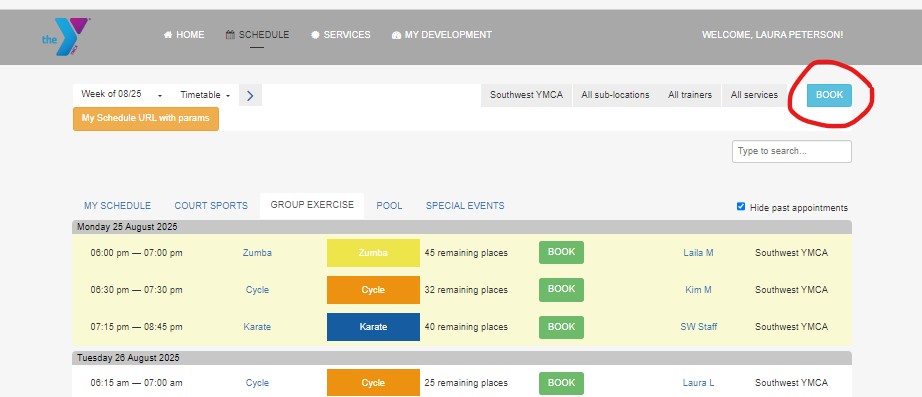Focus the Type to search field
Image resolution: width=922 pixels, height=397 pixels.
point(791,151)
